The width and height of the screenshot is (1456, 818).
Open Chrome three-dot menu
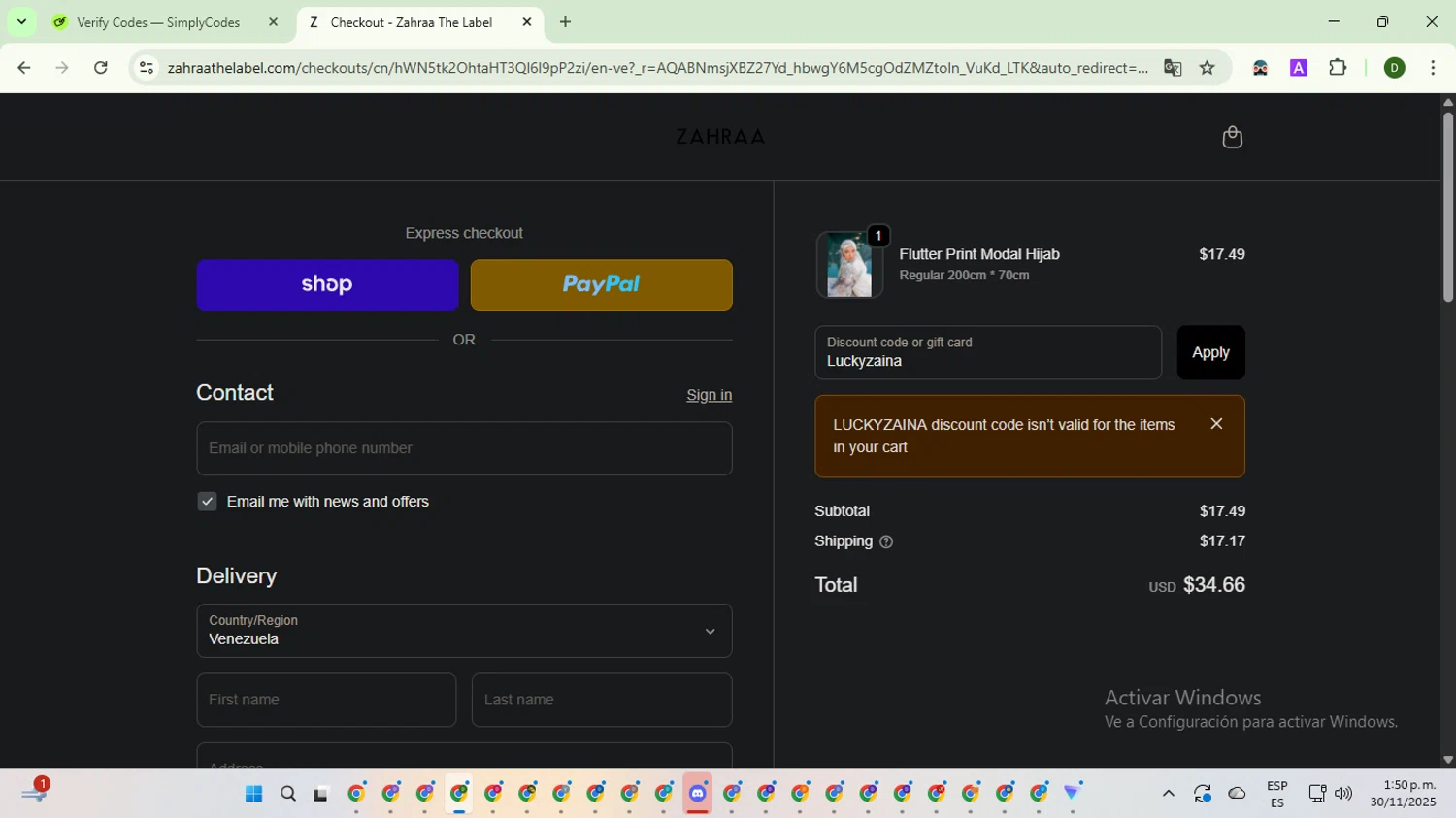[1433, 68]
